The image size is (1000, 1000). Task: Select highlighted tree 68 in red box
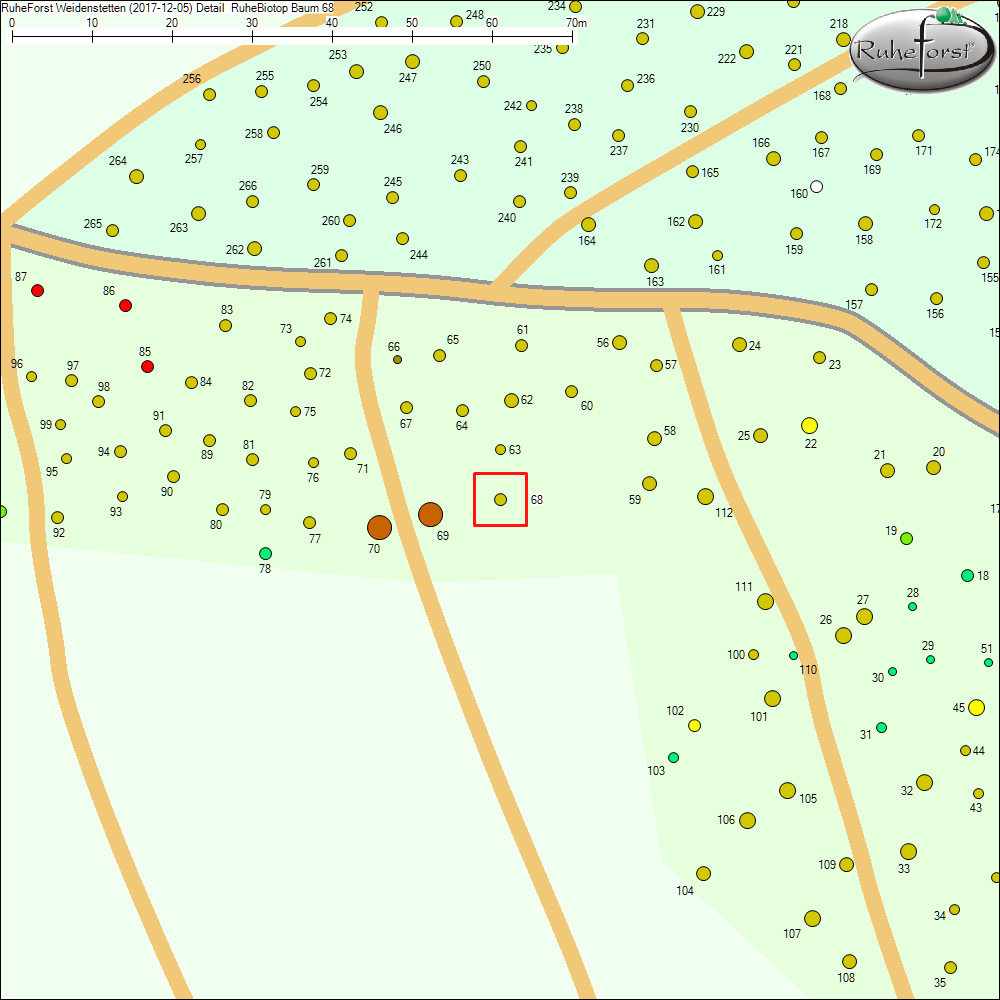pos(500,499)
